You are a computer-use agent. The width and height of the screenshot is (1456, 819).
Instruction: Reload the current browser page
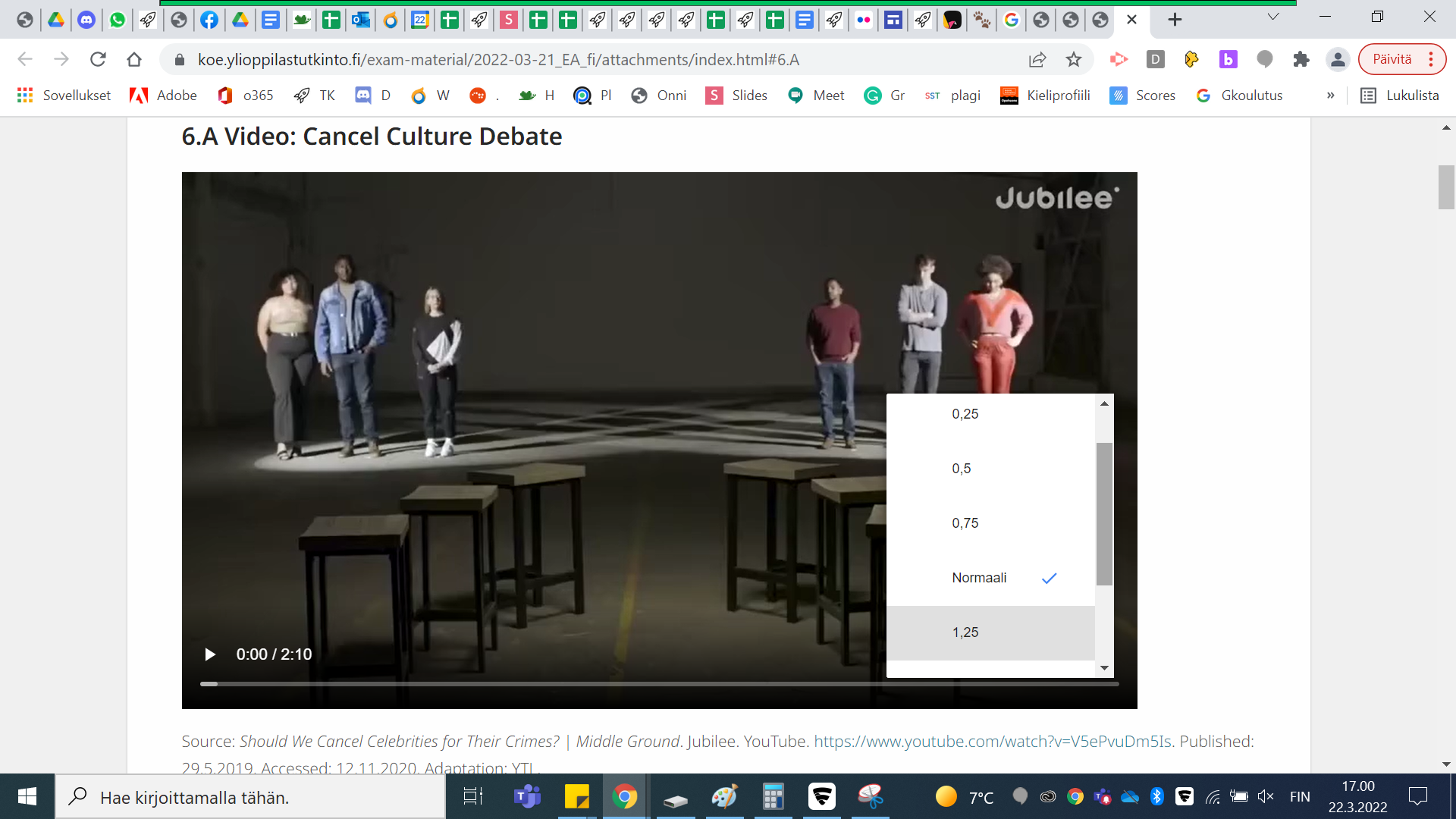tap(98, 59)
